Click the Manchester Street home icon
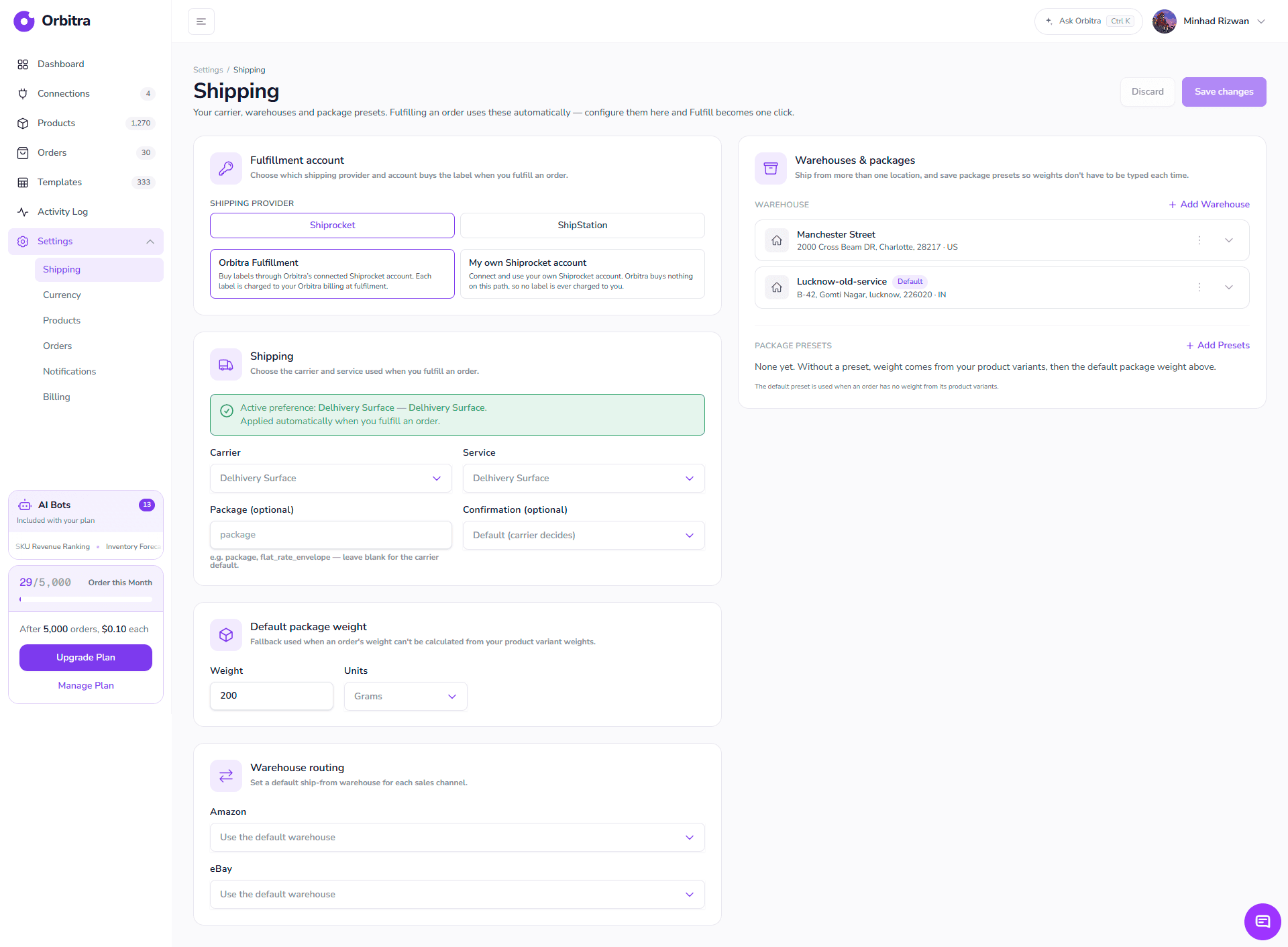 click(x=777, y=240)
